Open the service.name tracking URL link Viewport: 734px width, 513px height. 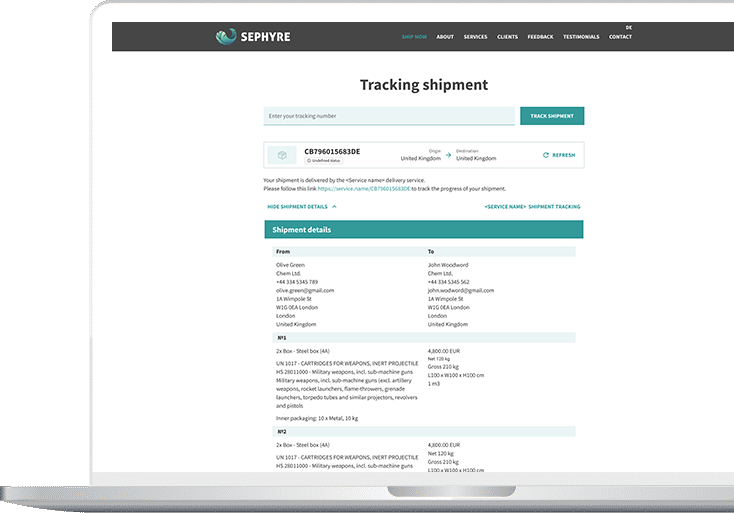(364, 189)
